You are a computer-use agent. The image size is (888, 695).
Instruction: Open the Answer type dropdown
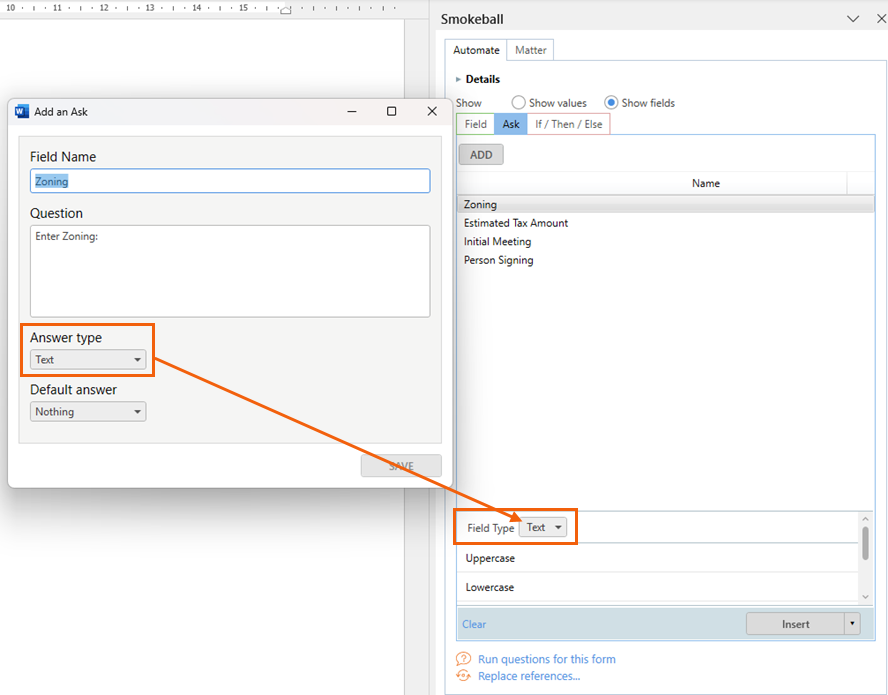click(88, 360)
